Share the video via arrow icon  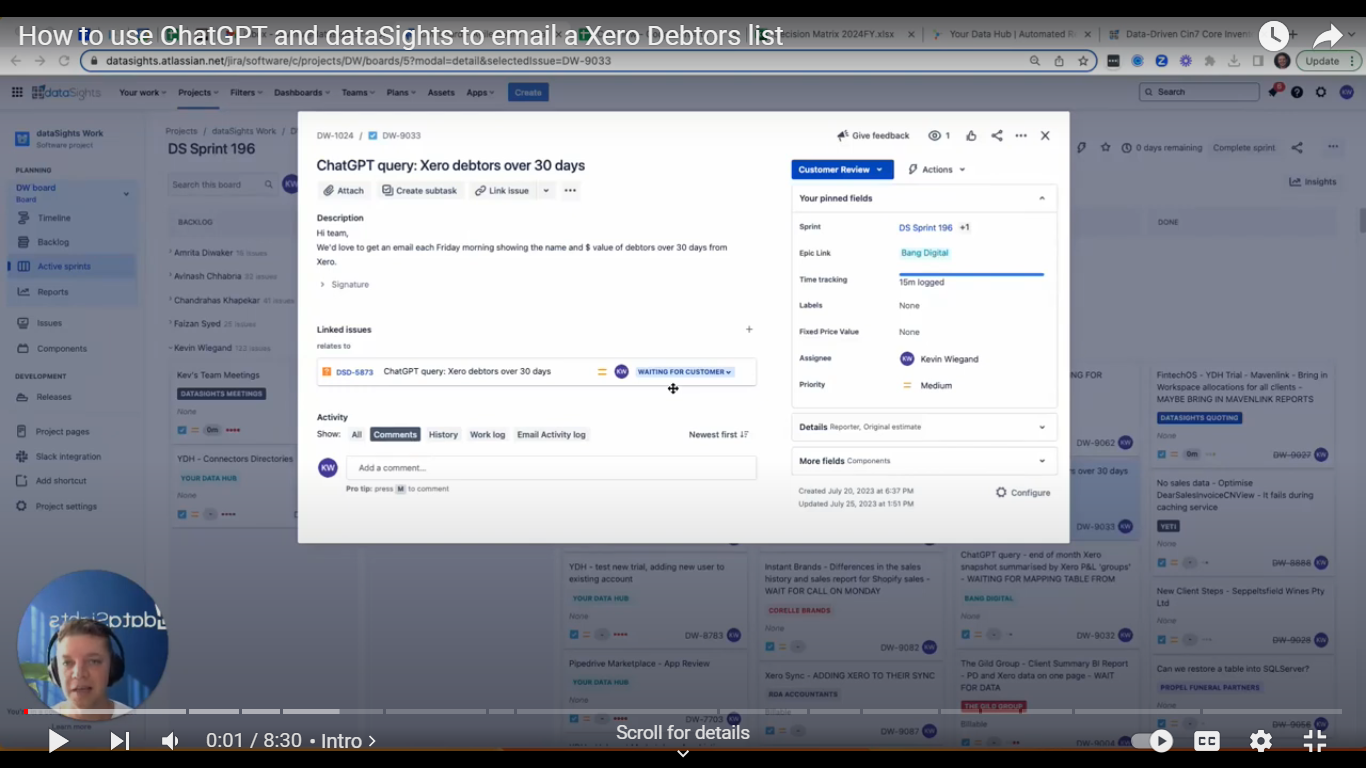pyautogui.click(x=1327, y=37)
